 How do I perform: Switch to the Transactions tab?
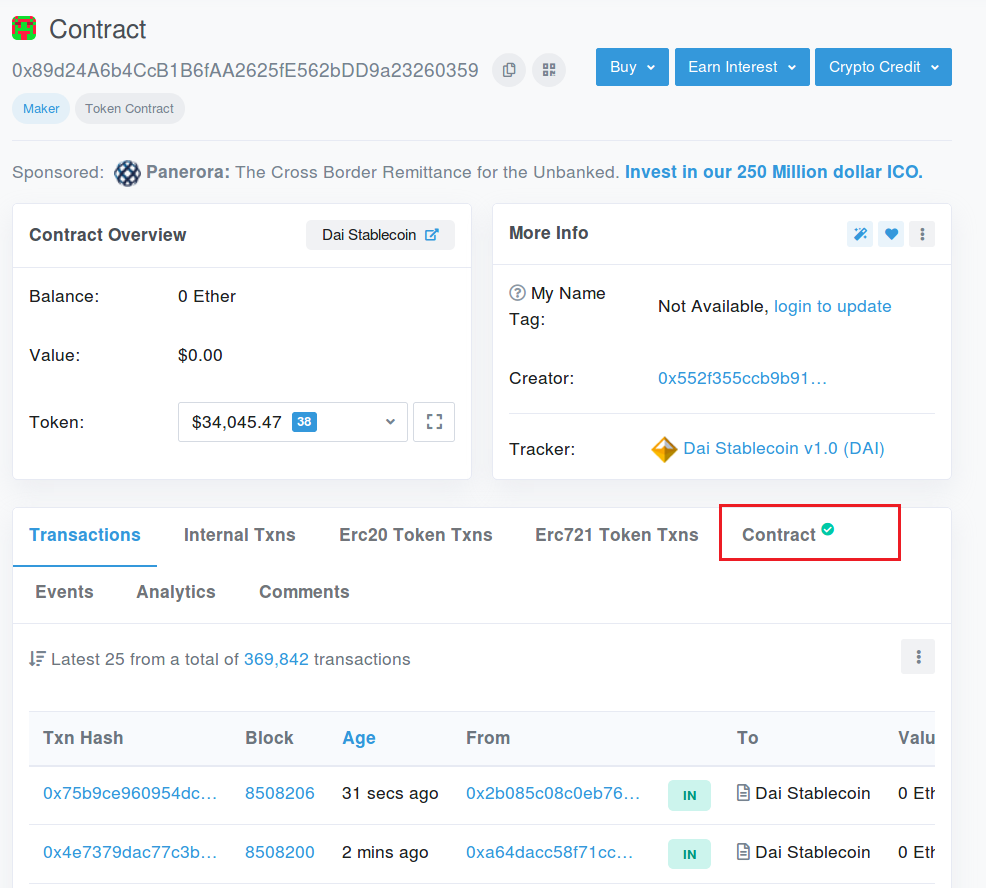point(85,535)
